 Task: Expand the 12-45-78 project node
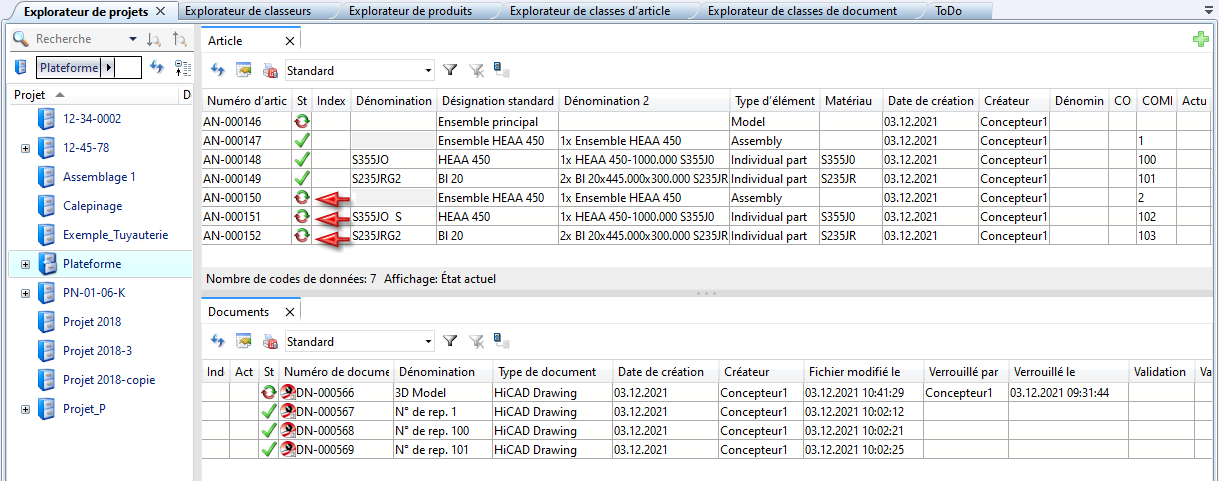[25, 148]
